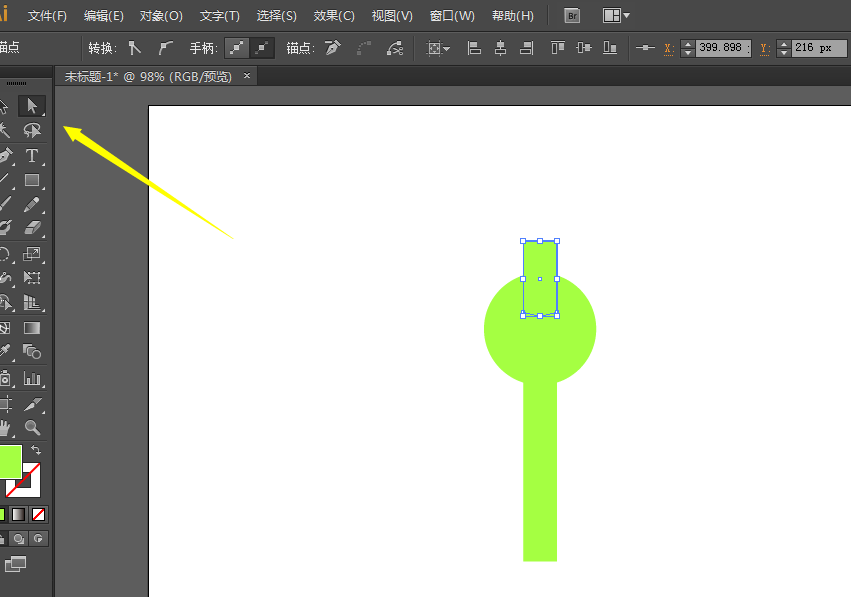
Task: Expand the isolate/align-to dropdown in control bar
Action: pos(438,48)
